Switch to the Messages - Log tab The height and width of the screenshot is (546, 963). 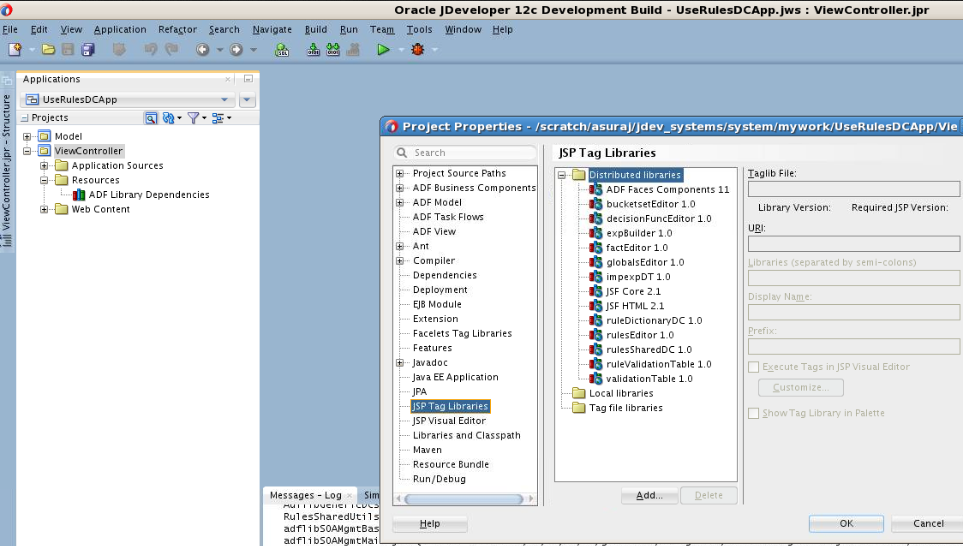point(305,495)
